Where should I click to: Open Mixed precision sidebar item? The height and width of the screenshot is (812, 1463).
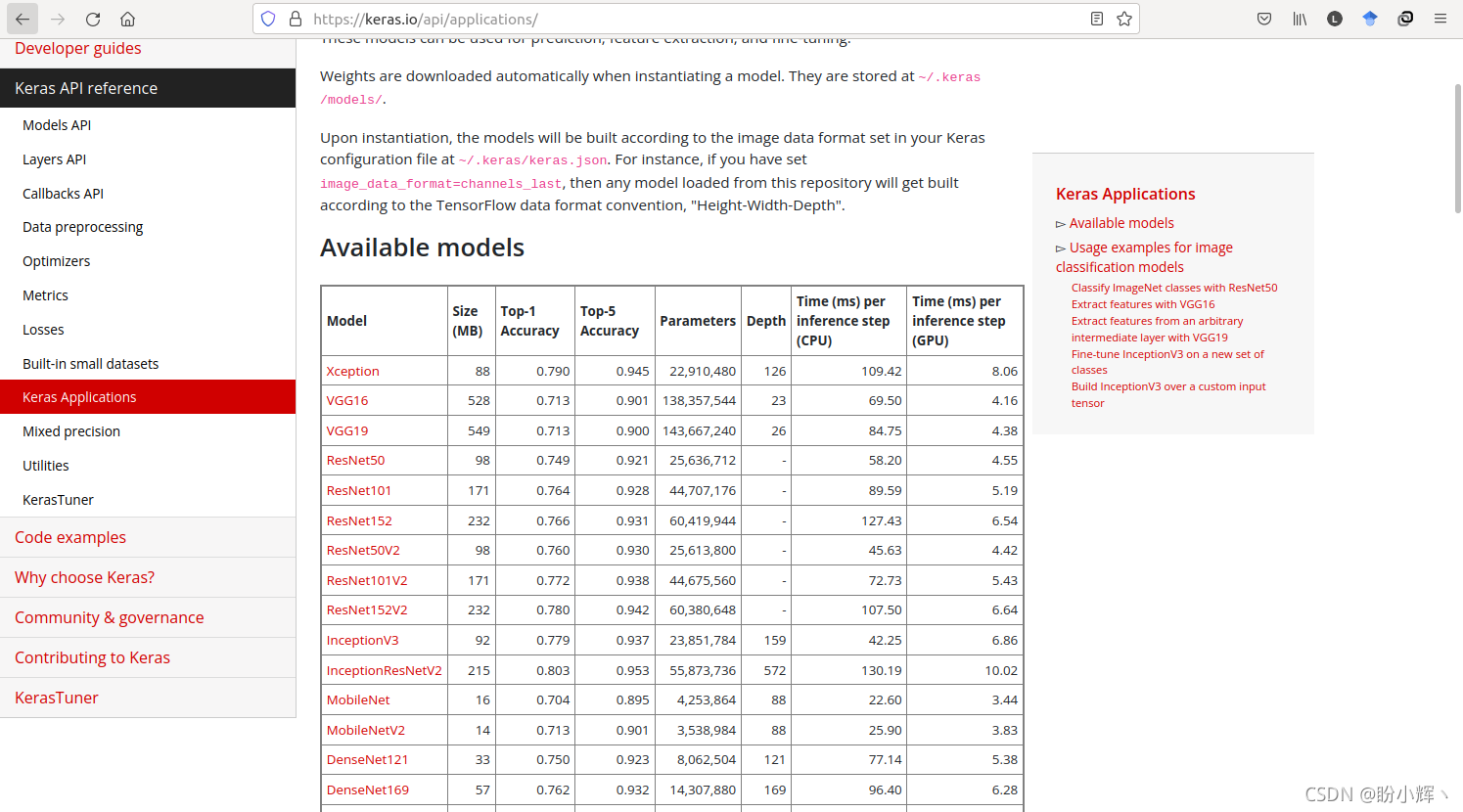[x=71, y=431]
